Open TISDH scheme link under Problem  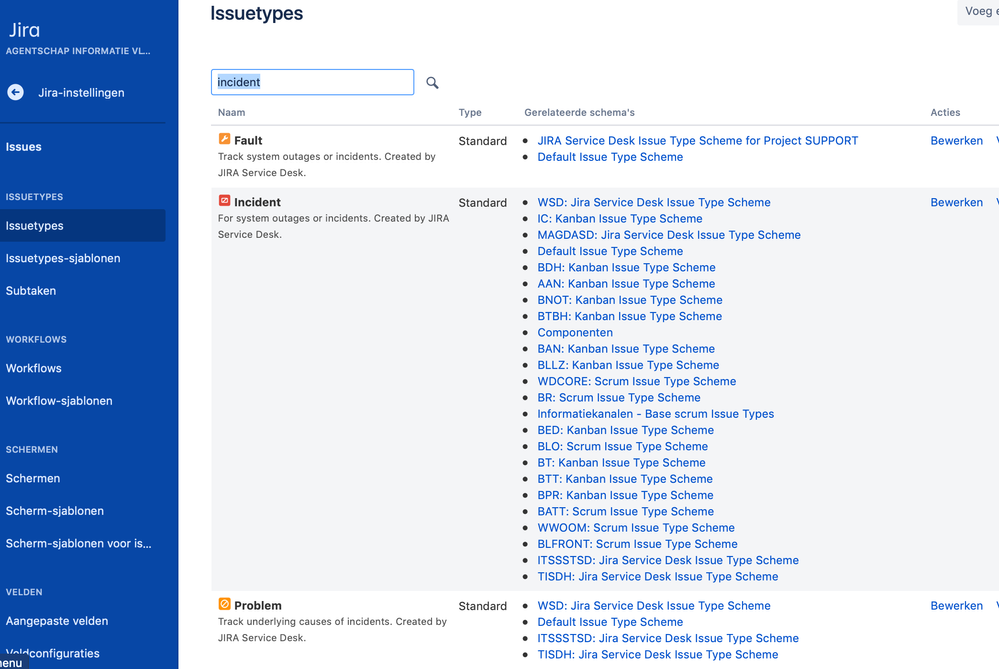pos(658,654)
